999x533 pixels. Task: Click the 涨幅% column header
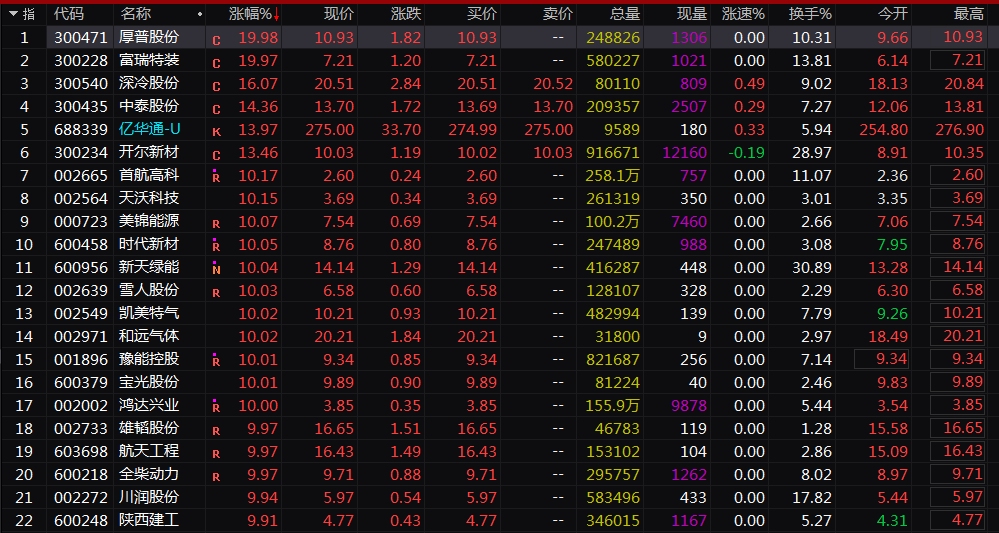pyautogui.click(x=250, y=14)
